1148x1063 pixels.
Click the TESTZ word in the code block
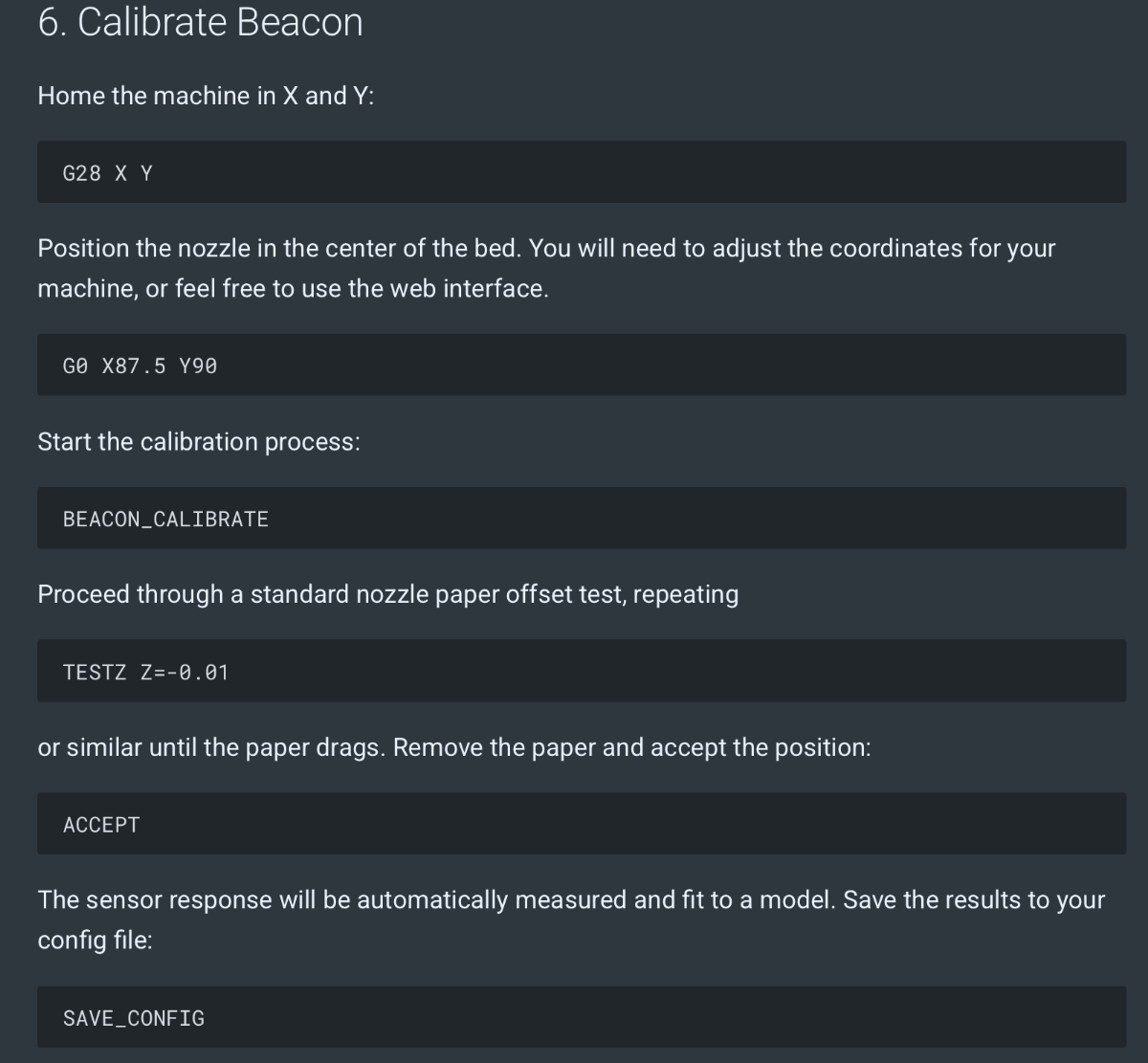(x=95, y=673)
